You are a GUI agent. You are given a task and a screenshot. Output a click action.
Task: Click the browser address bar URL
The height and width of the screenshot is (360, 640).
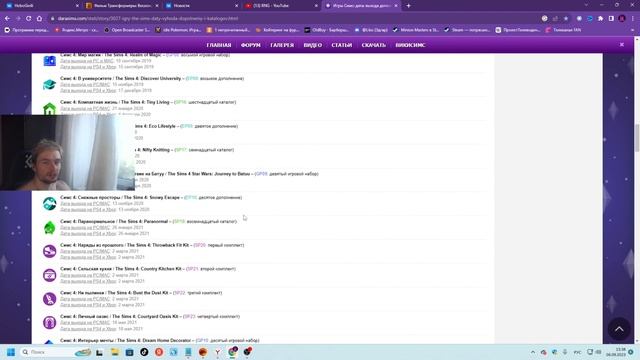coord(148,18)
